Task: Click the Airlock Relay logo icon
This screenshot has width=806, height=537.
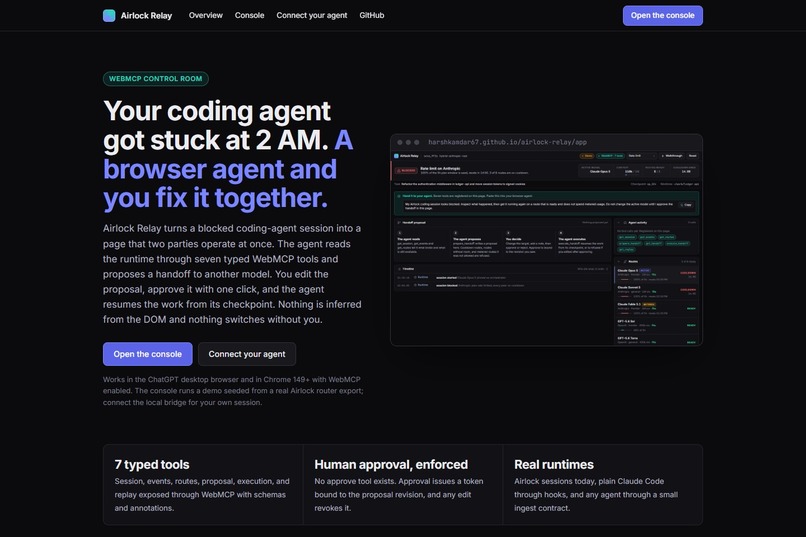Action: pyautogui.click(x=109, y=15)
